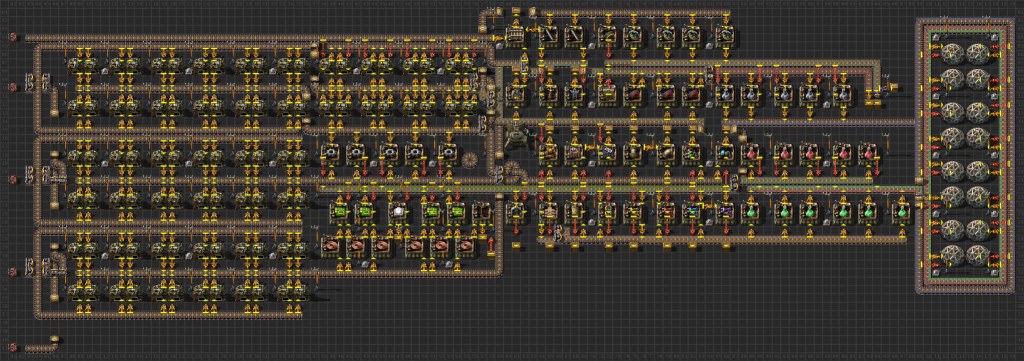The height and width of the screenshot is (361, 1024).
Task: Click the long red inserter right of the copper cable row
Action: pos(490,246)
